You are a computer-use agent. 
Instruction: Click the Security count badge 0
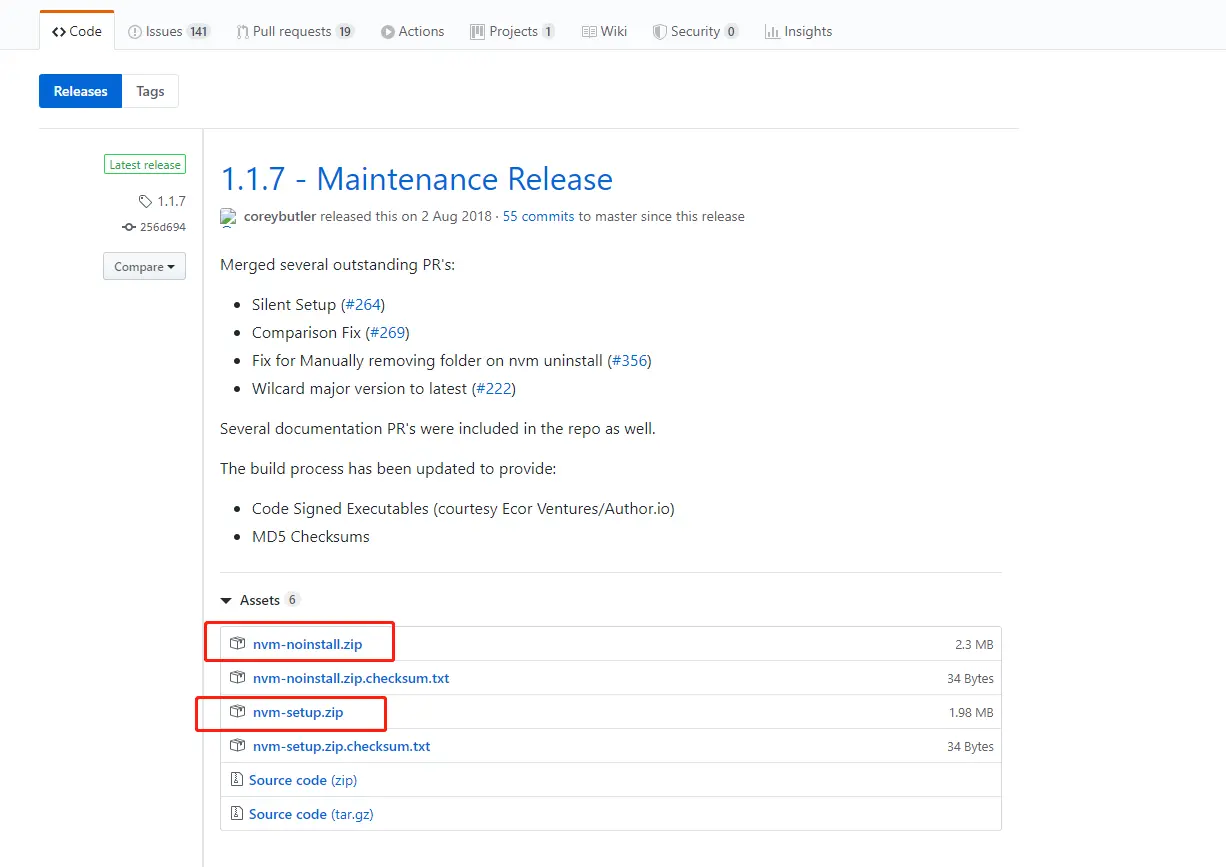point(731,31)
